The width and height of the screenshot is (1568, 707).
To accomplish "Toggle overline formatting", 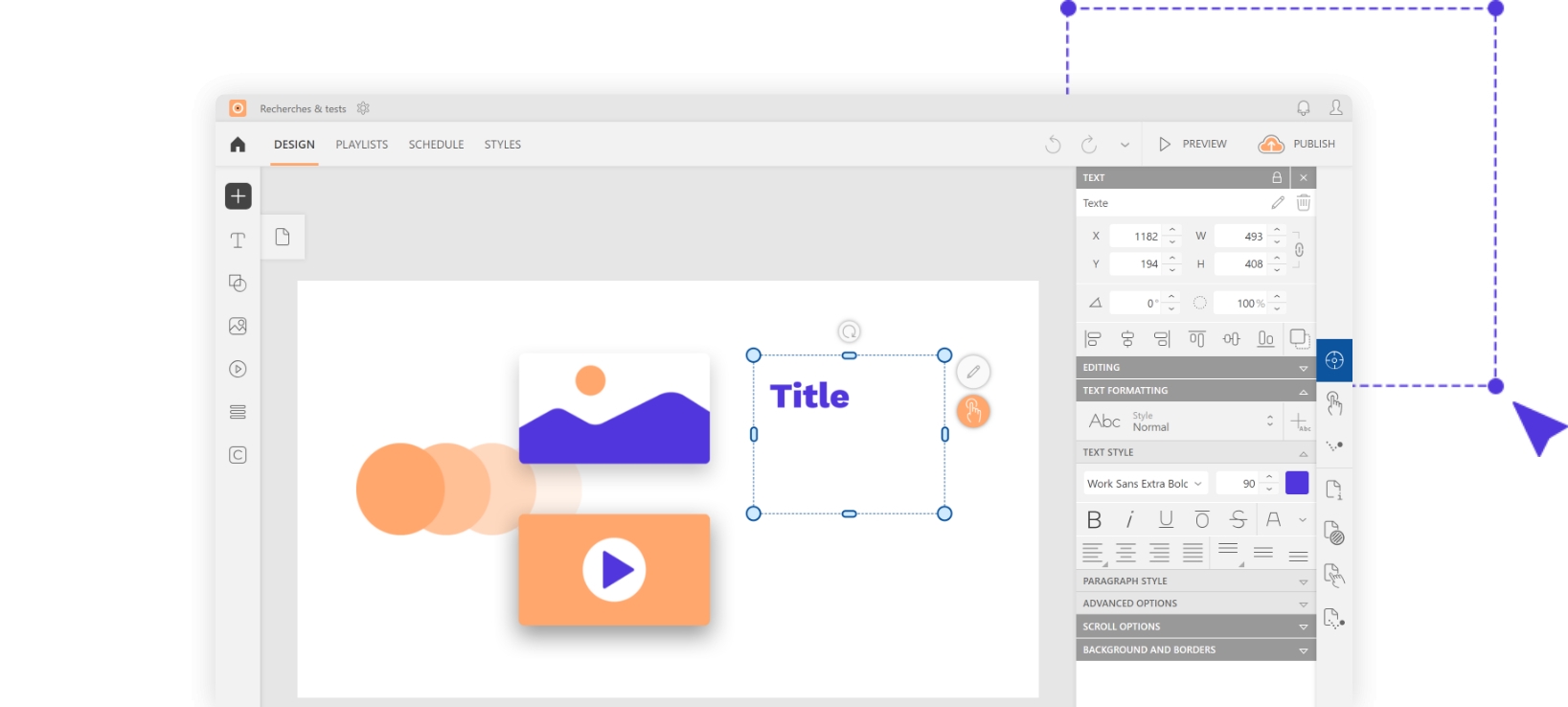I will pos(1202,519).
